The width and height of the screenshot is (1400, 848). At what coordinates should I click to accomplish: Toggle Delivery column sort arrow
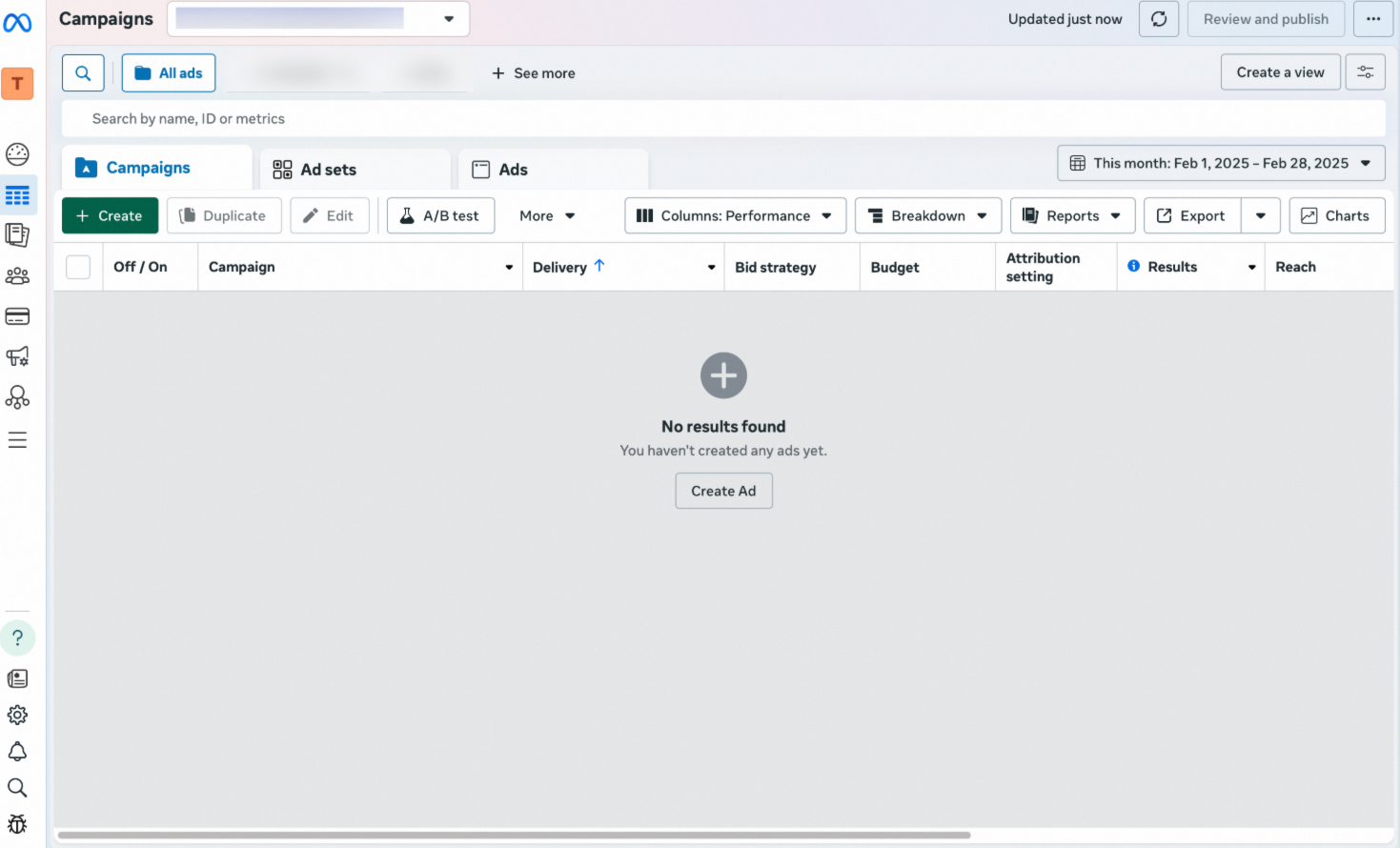[599, 266]
